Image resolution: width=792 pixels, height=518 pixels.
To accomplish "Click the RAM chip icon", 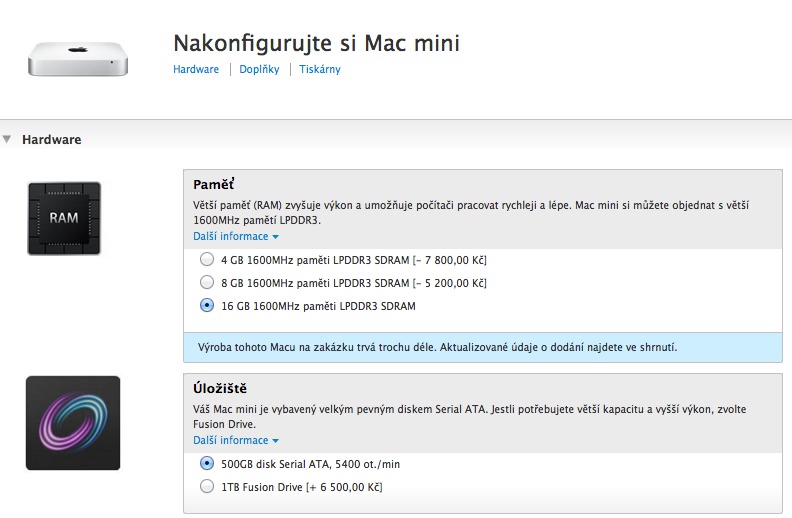I will (x=64, y=218).
